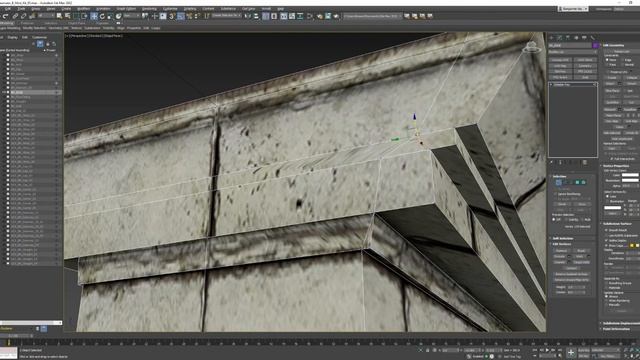
Task: Switch to Display command panel tab
Action: (x=584, y=38)
